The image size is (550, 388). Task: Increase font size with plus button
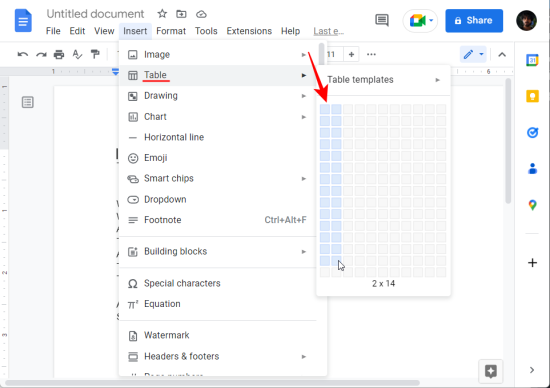point(351,54)
